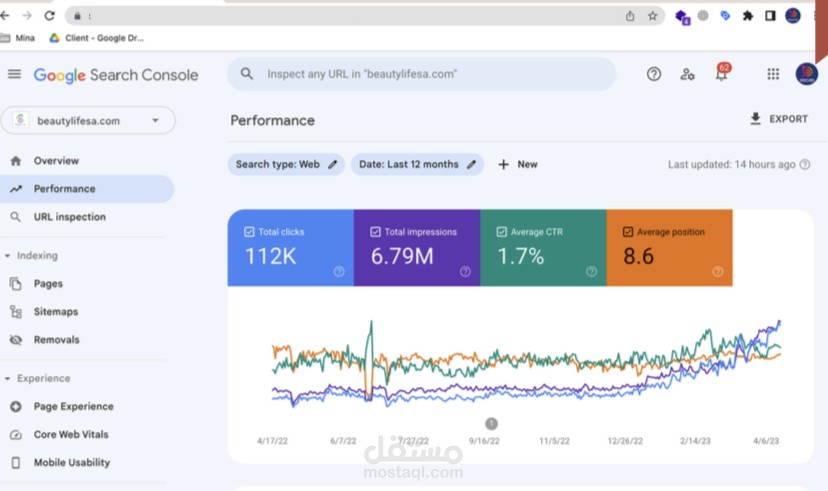Edit the Search type filter pencil
This screenshot has width=828, height=491.
click(333, 164)
